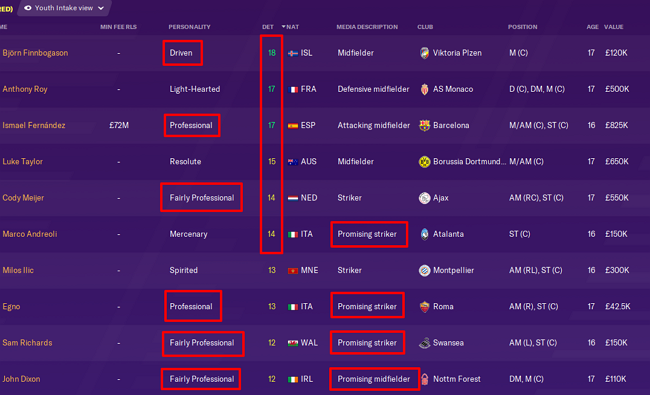Click the Montpellier club badge
Image resolution: width=650 pixels, height=395 pixels.
point(424,270)
